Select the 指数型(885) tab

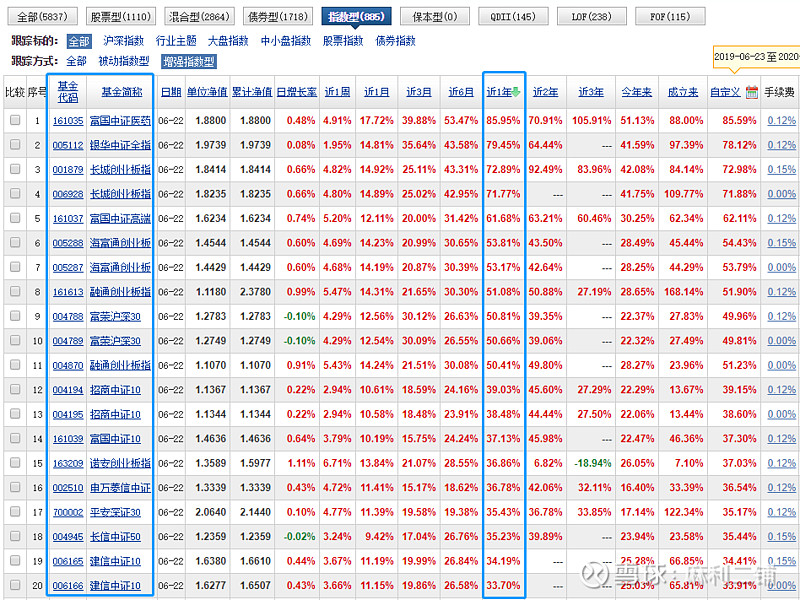point(356,16)
